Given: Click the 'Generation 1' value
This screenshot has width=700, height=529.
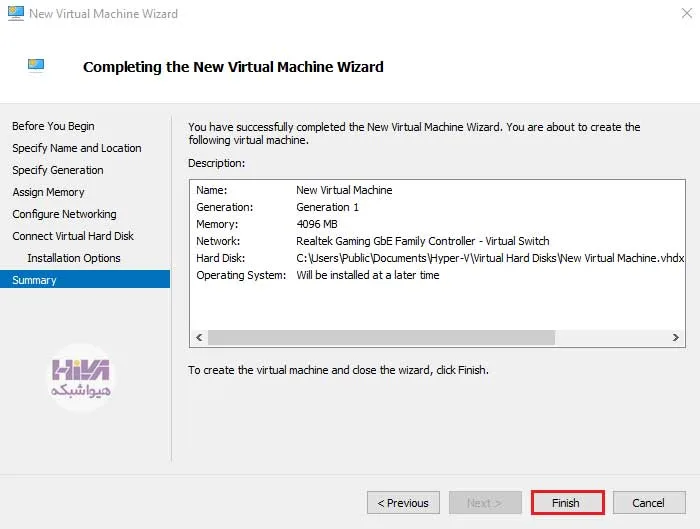Looking at the screenshot, I should point(327,207).
